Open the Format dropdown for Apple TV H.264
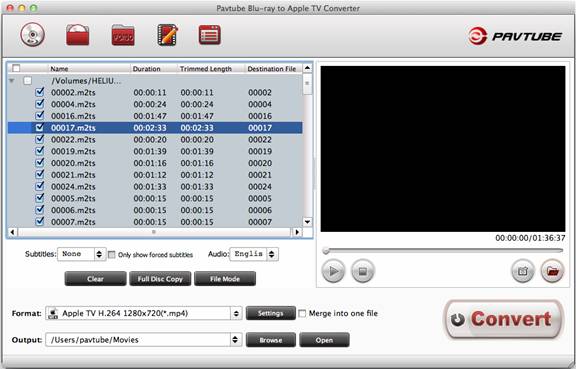576x369 pixels. (x=144, y=314)
